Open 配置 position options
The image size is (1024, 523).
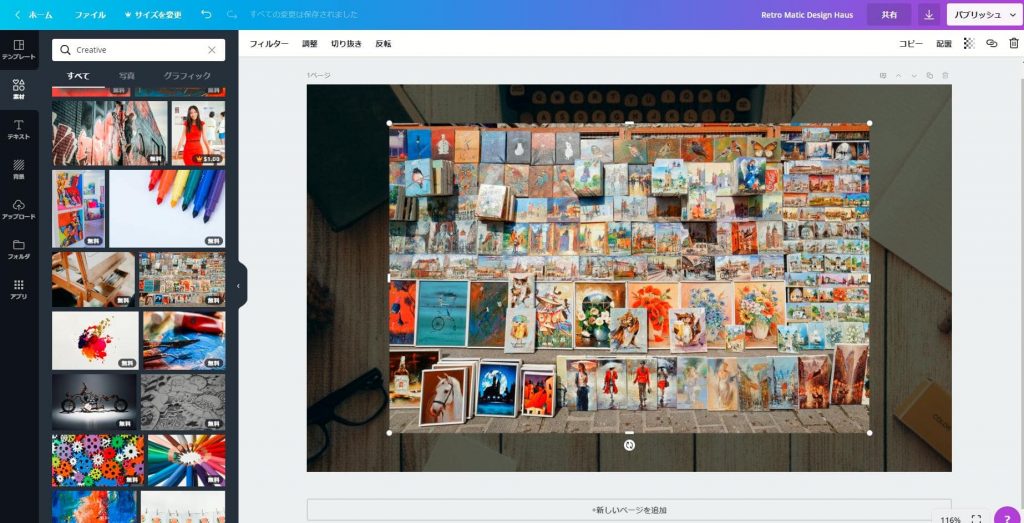pos(944,44)
